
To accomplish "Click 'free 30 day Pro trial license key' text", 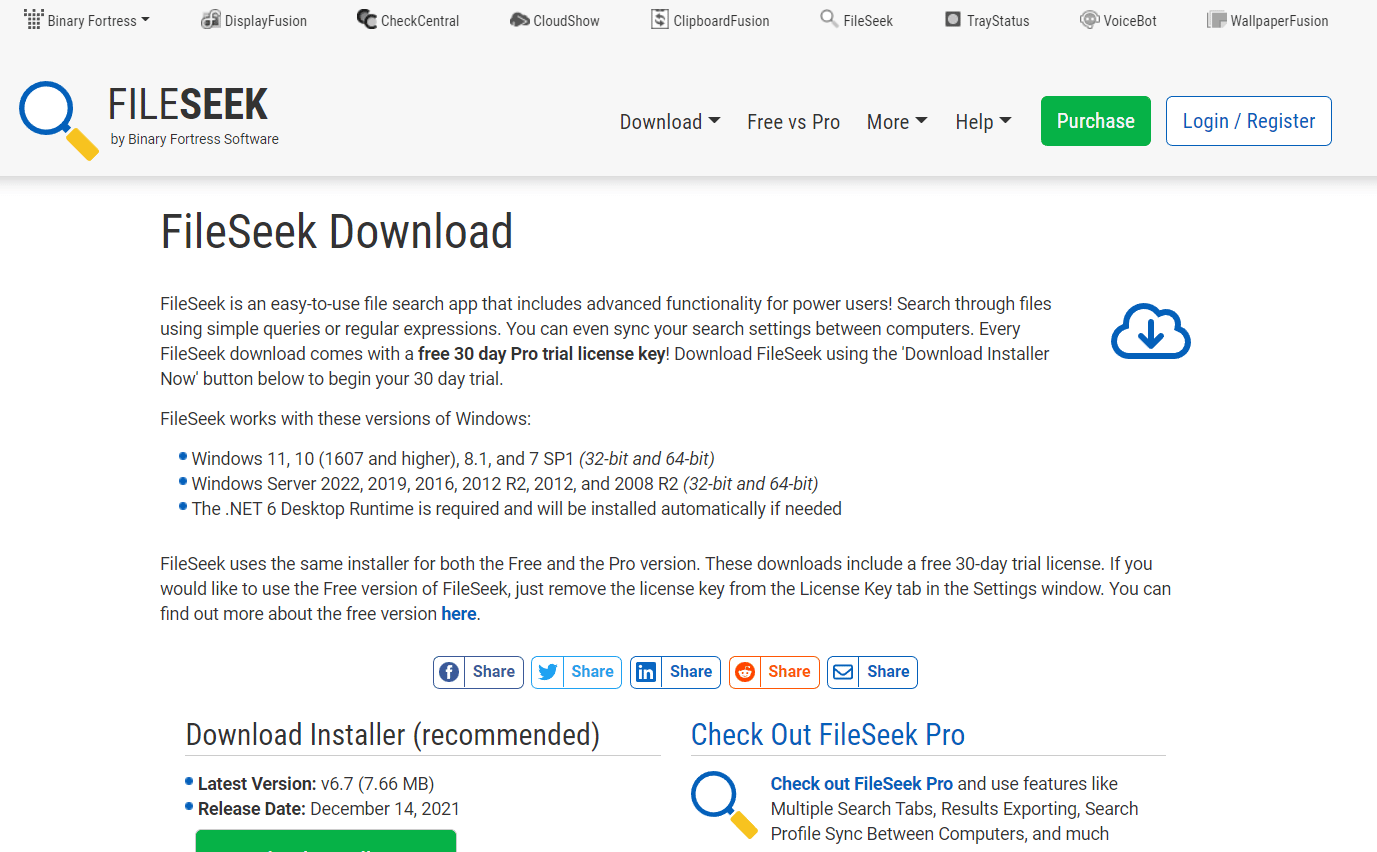I will point(541,354).
